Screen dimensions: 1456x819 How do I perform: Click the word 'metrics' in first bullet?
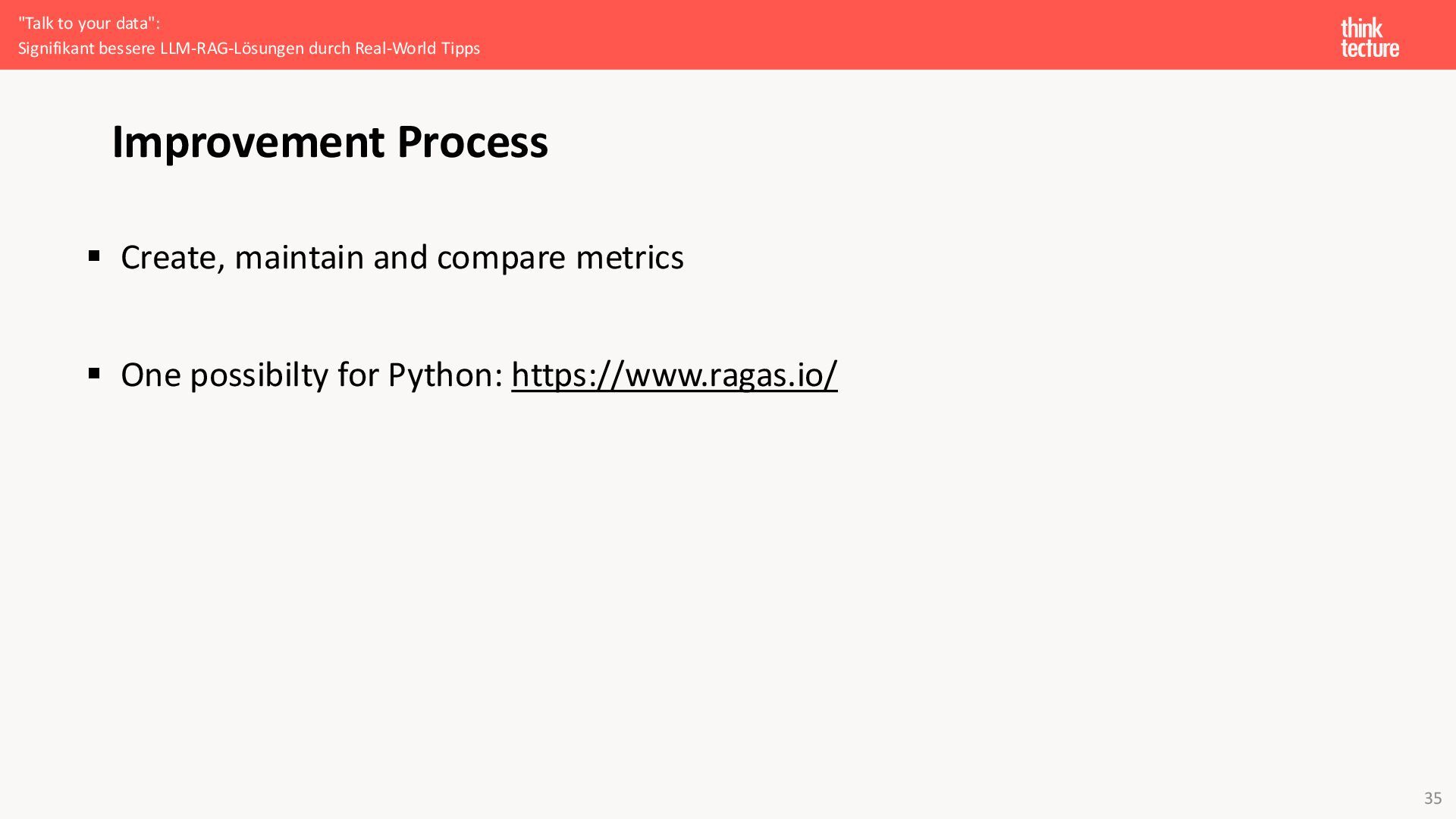[x=629, y=258]
